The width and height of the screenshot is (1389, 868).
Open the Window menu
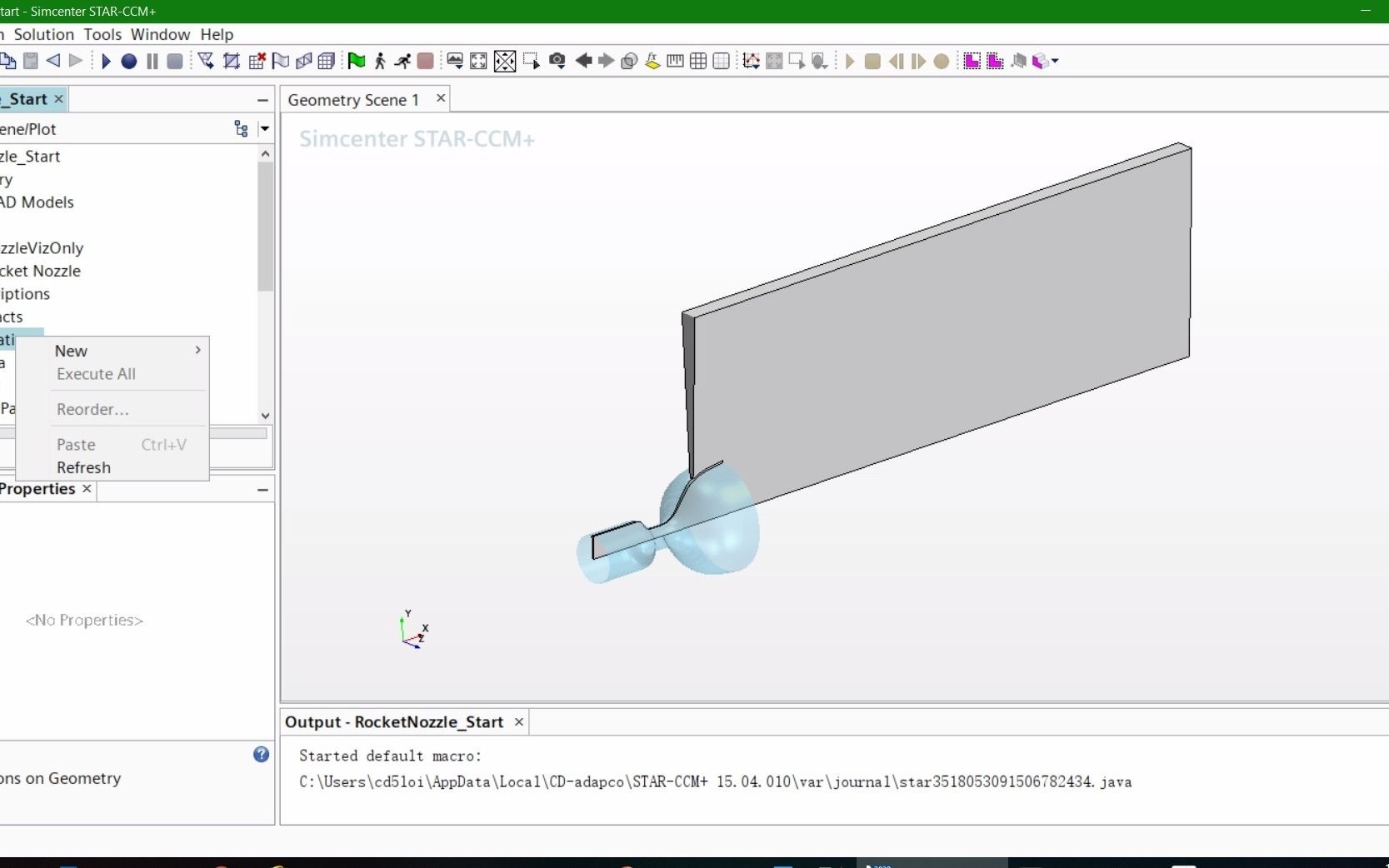[160, 34]
